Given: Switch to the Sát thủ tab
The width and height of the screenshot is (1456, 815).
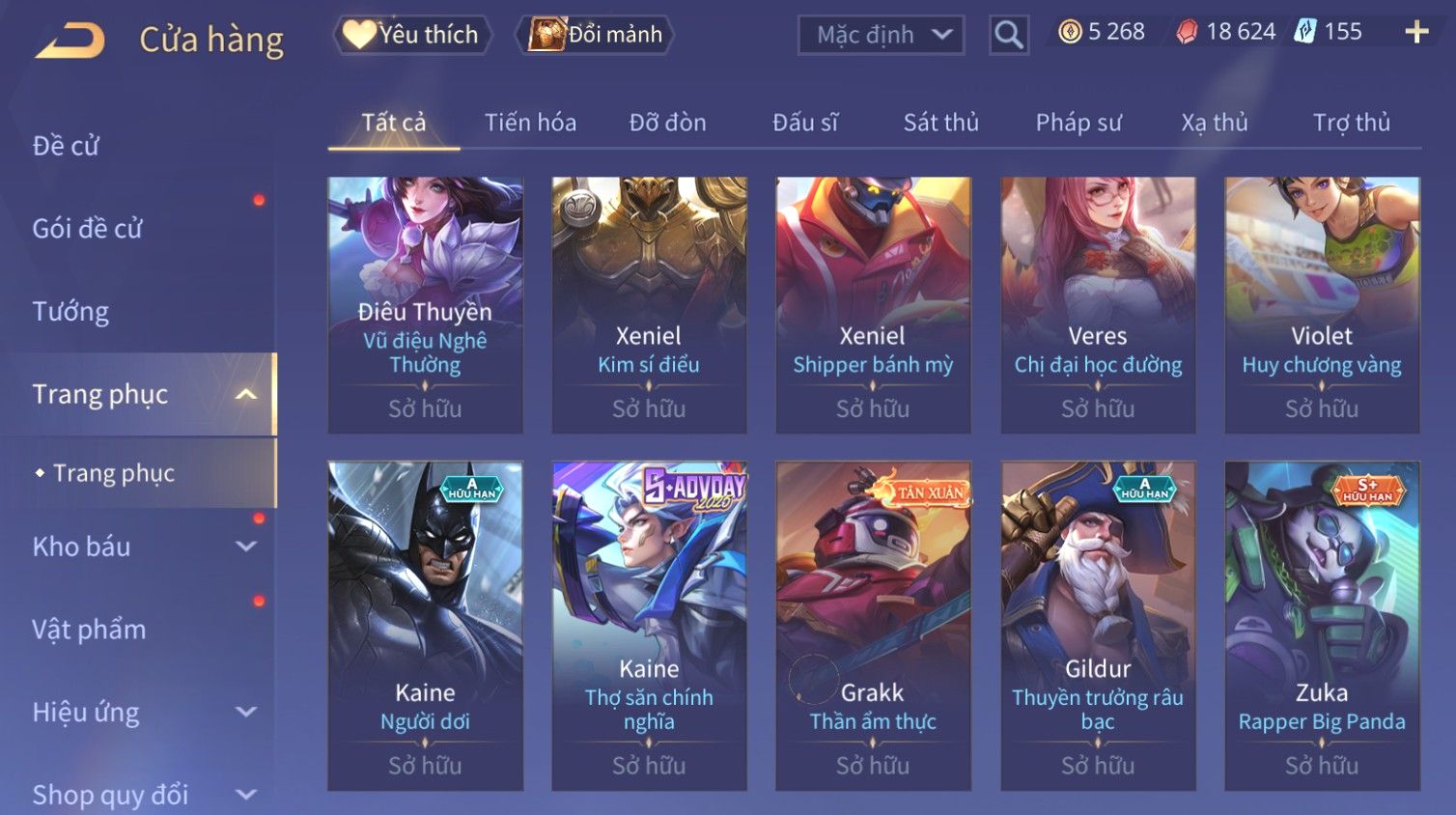Looking at the screenshot, I should pyautogui.click(x=940, y=123).
